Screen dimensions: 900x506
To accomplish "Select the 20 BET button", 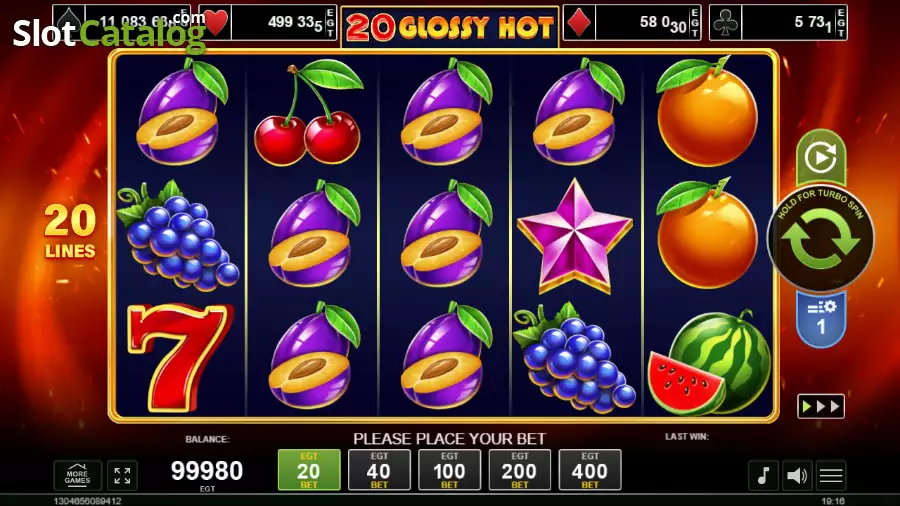I will point(309,470).
